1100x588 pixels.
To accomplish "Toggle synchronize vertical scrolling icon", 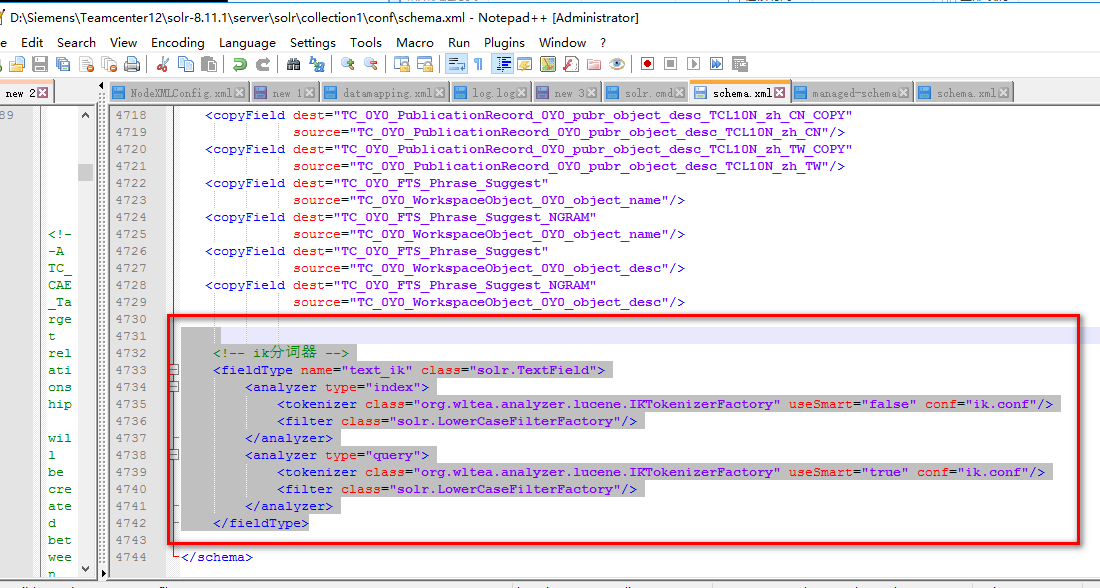I will [x=402, y=65].
